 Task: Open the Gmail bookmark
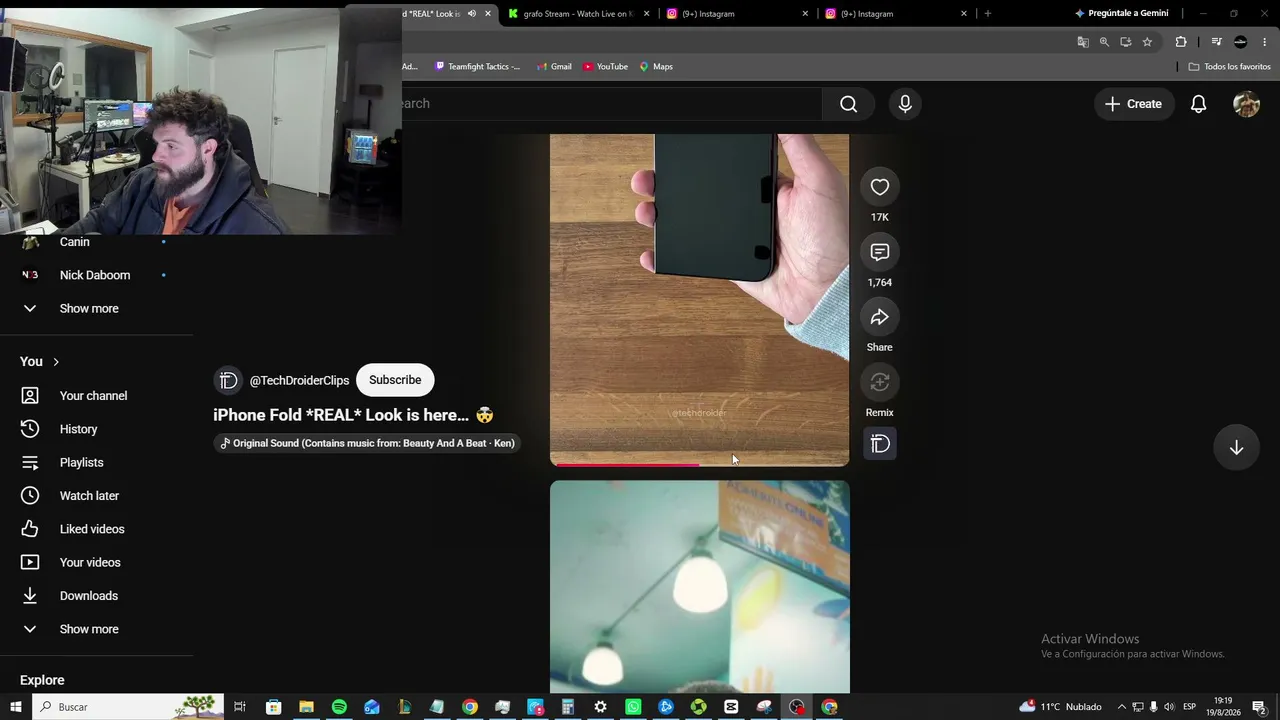(554, 67)
